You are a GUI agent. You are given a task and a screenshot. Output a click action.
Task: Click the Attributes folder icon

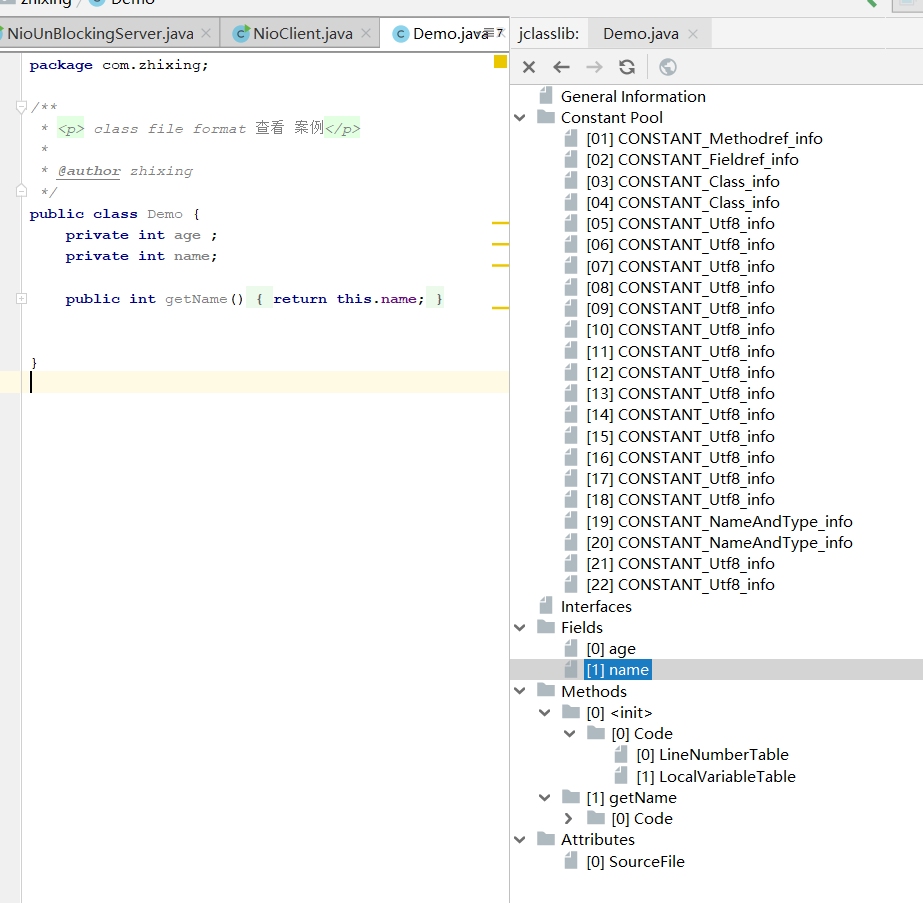(x=546, y=839)
